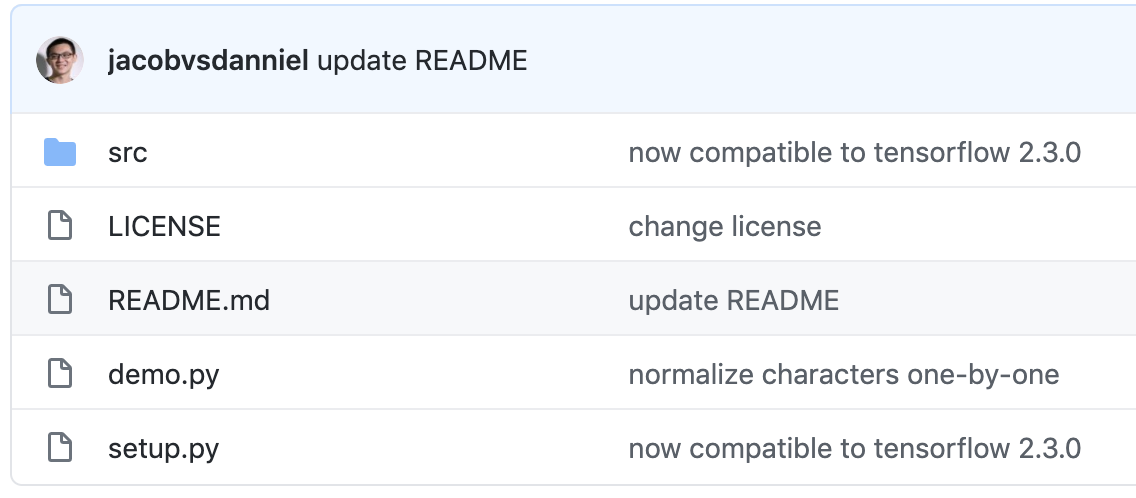View the "change license" commit
Image resolution: width=1136 pixels, height=498 pixels.
[724, 227]
